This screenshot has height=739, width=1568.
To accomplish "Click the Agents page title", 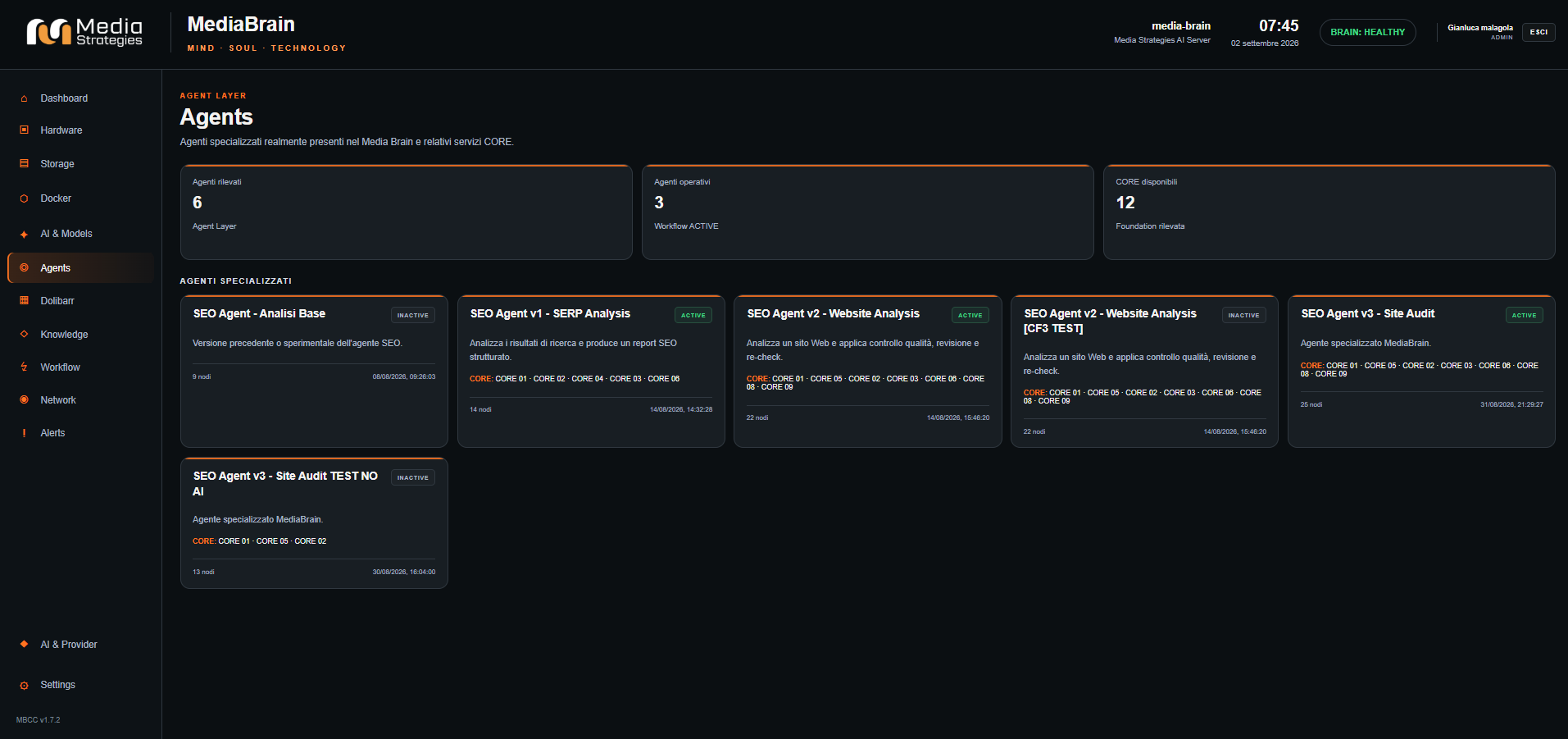I will 216,117.
